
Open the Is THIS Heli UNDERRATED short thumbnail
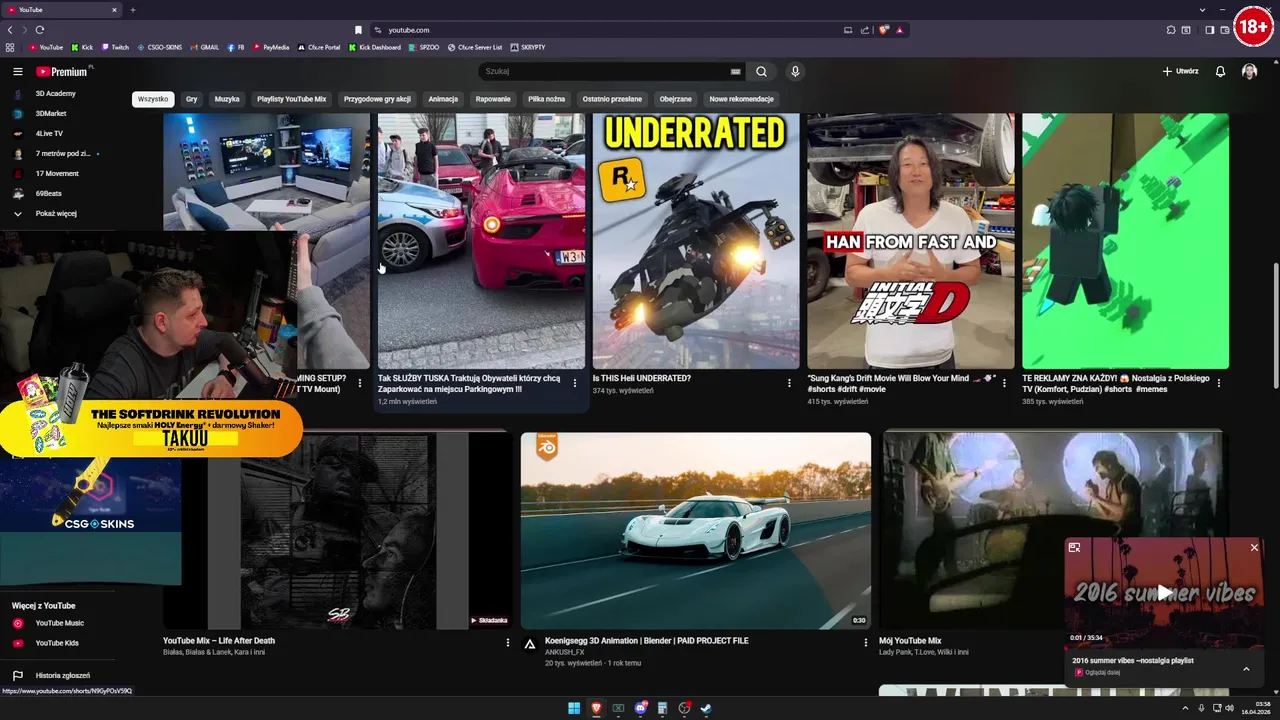coord(696,241)
